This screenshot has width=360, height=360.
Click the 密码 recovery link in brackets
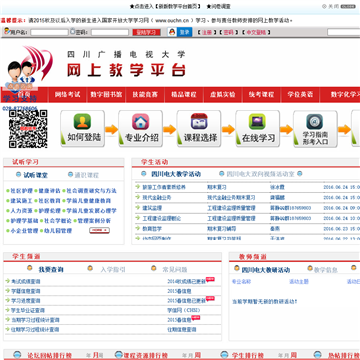[x=228, y=32]
